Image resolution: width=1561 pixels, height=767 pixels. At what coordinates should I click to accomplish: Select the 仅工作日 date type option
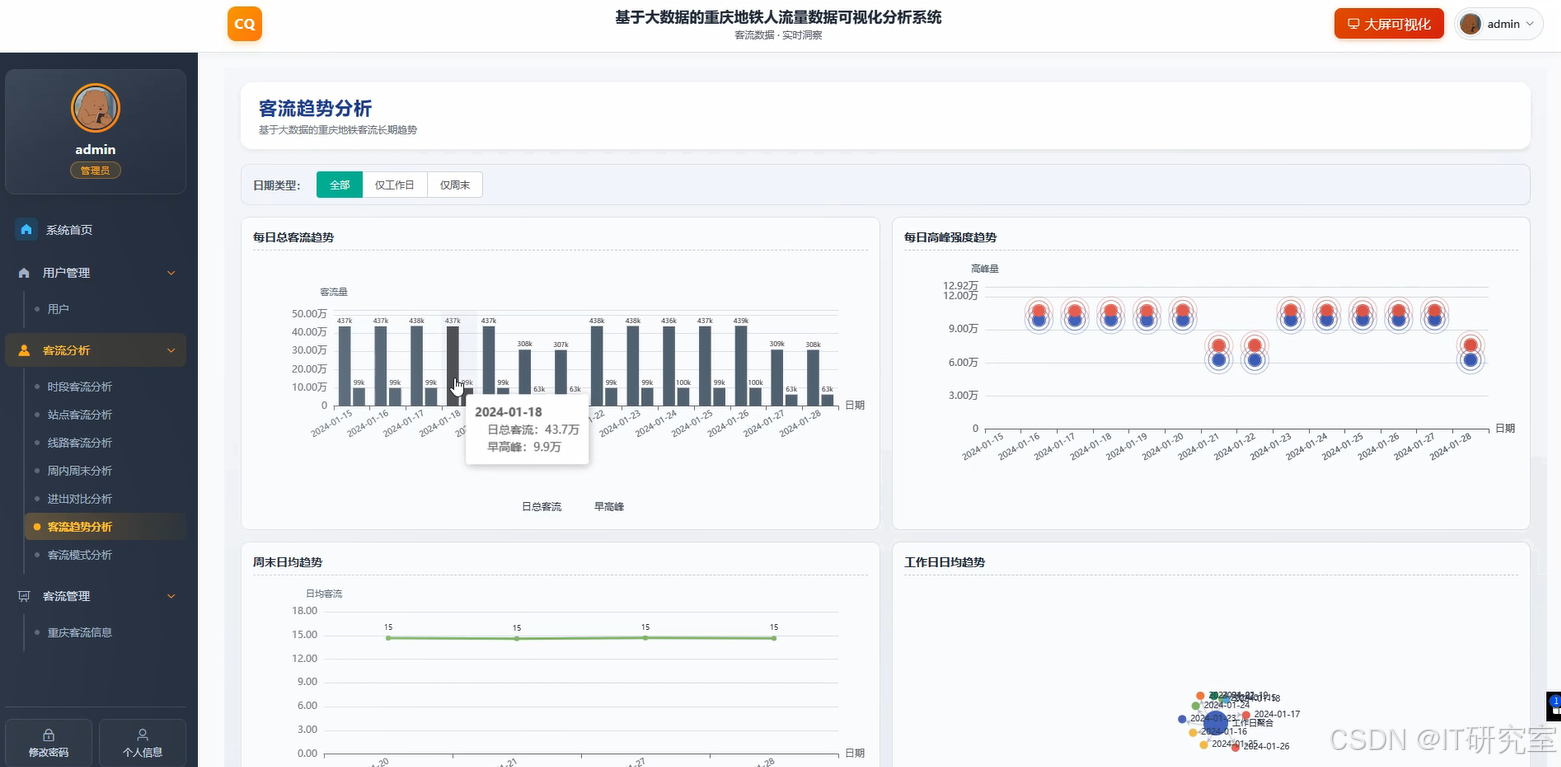[395, 185]
